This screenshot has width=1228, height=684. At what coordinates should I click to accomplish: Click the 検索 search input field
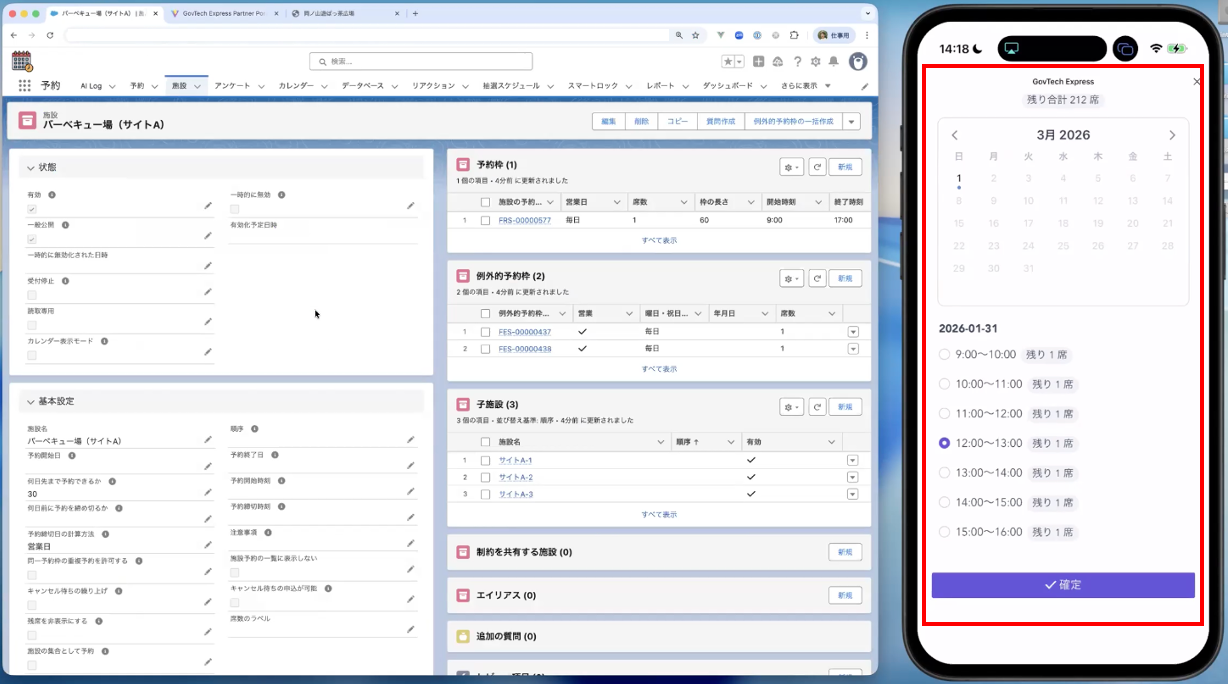(x=421, y=61)
